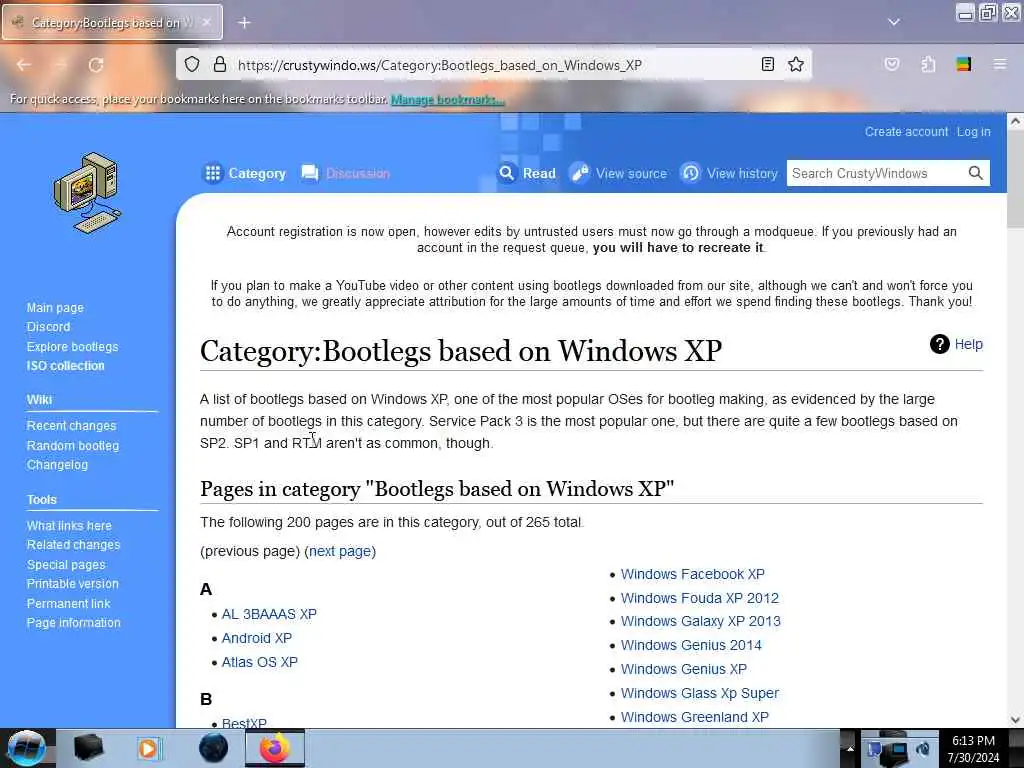The height and width of the screenshot is (768, 1024).
Task: Select the Read tab
Action: tap(526, 173)
